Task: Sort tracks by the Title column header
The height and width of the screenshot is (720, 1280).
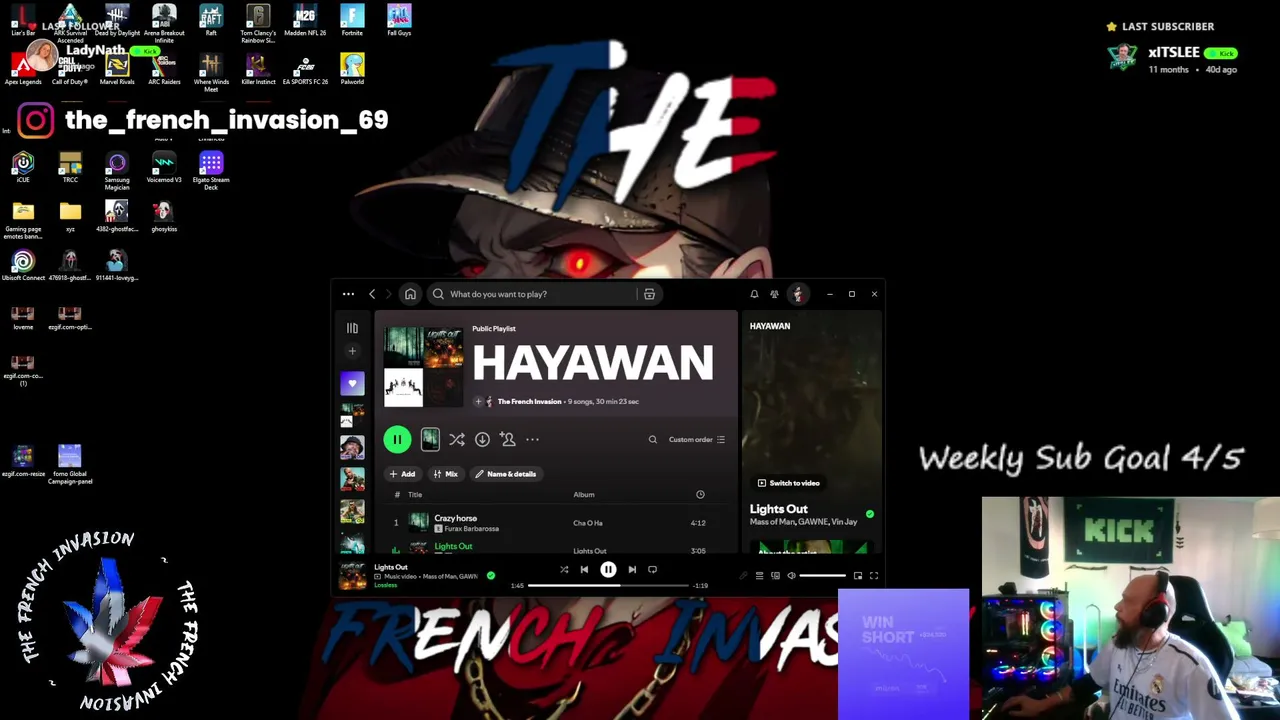Action: tap(415, 494)
